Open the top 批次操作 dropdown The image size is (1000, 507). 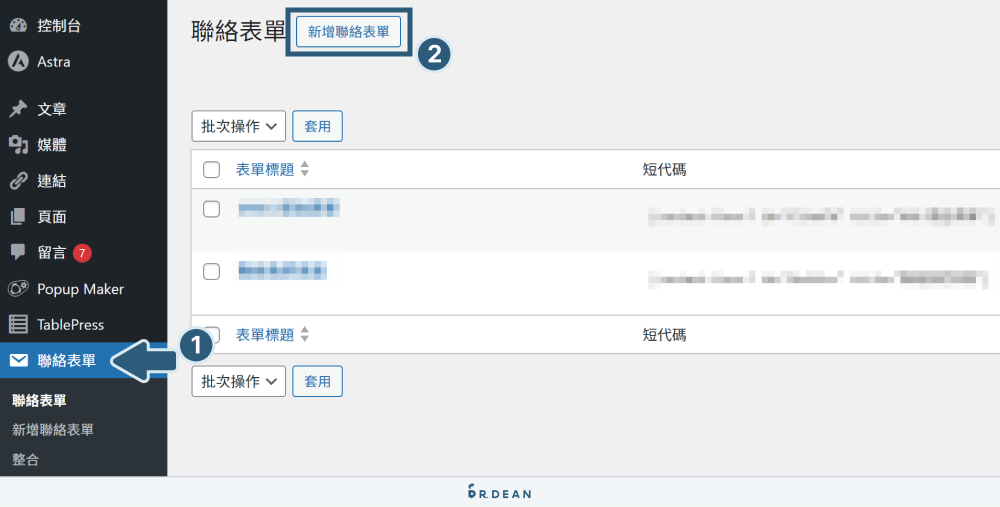click(239, 126)
